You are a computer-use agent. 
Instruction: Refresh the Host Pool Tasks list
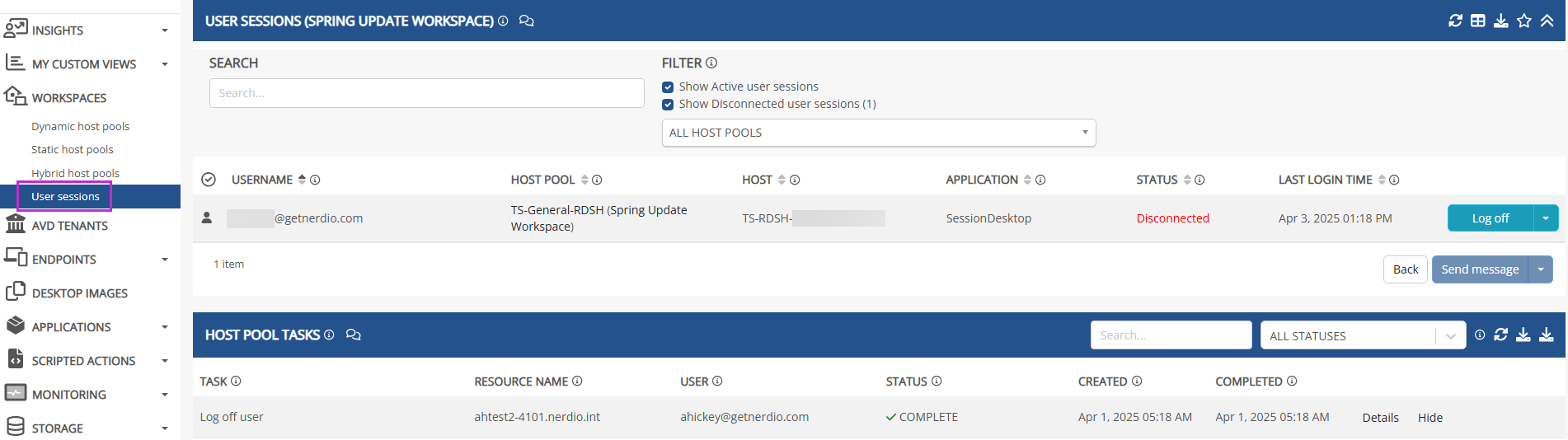click(x=1501, y=335)
